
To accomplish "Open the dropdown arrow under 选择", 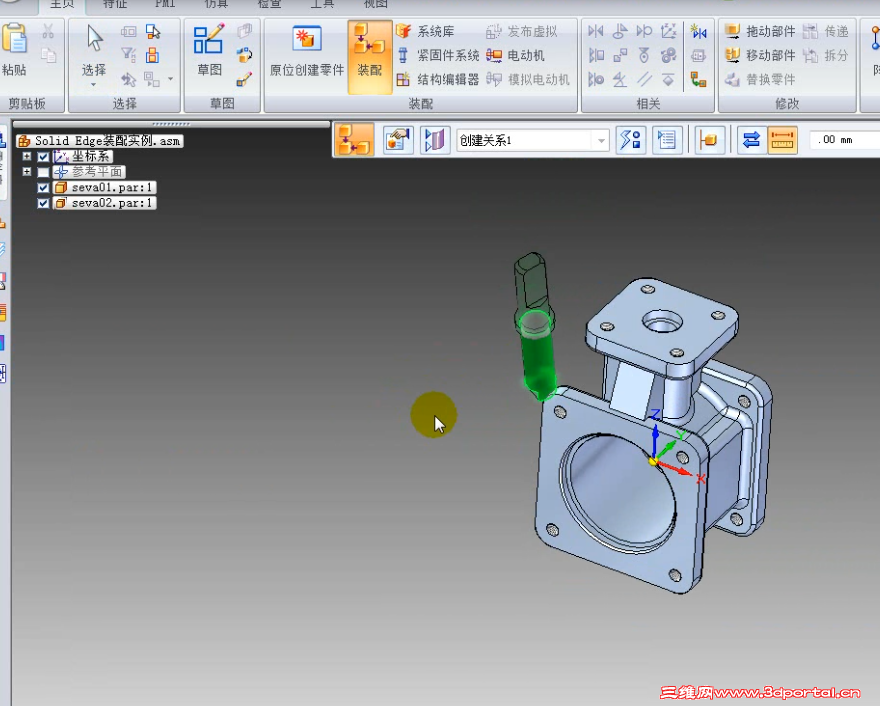I will (94, 85).
